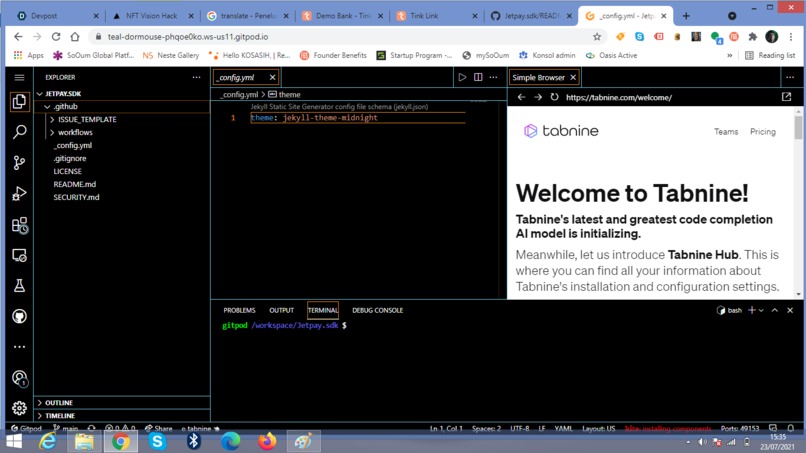The height and width of the screenshot is (453, 806).
Task: Show additional views ellipsis in activity bar
Action: (x=19, y=347)
